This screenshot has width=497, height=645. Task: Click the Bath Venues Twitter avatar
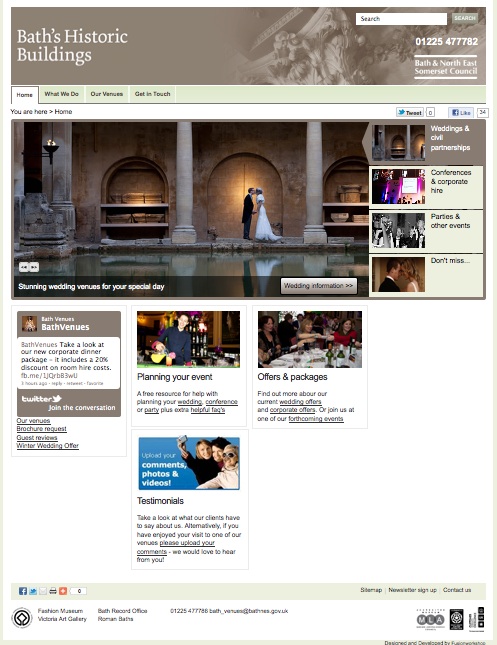[x=29, y=323]
